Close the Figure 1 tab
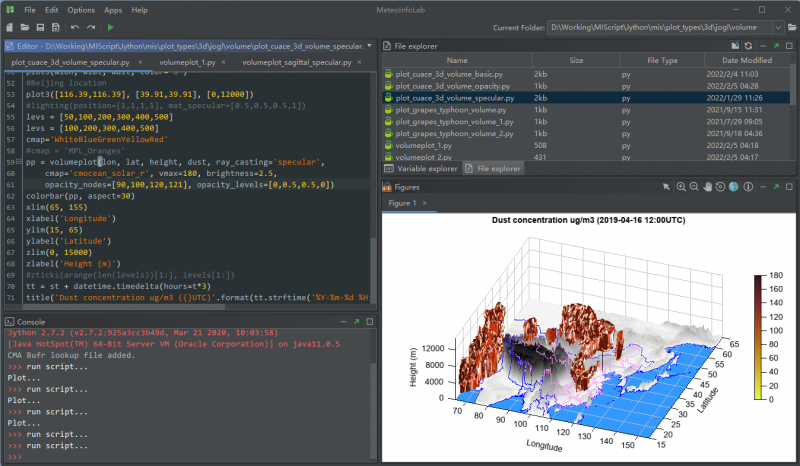Viewport: 800px width, 466px height. pyautogui.click(x=425, y=204)
